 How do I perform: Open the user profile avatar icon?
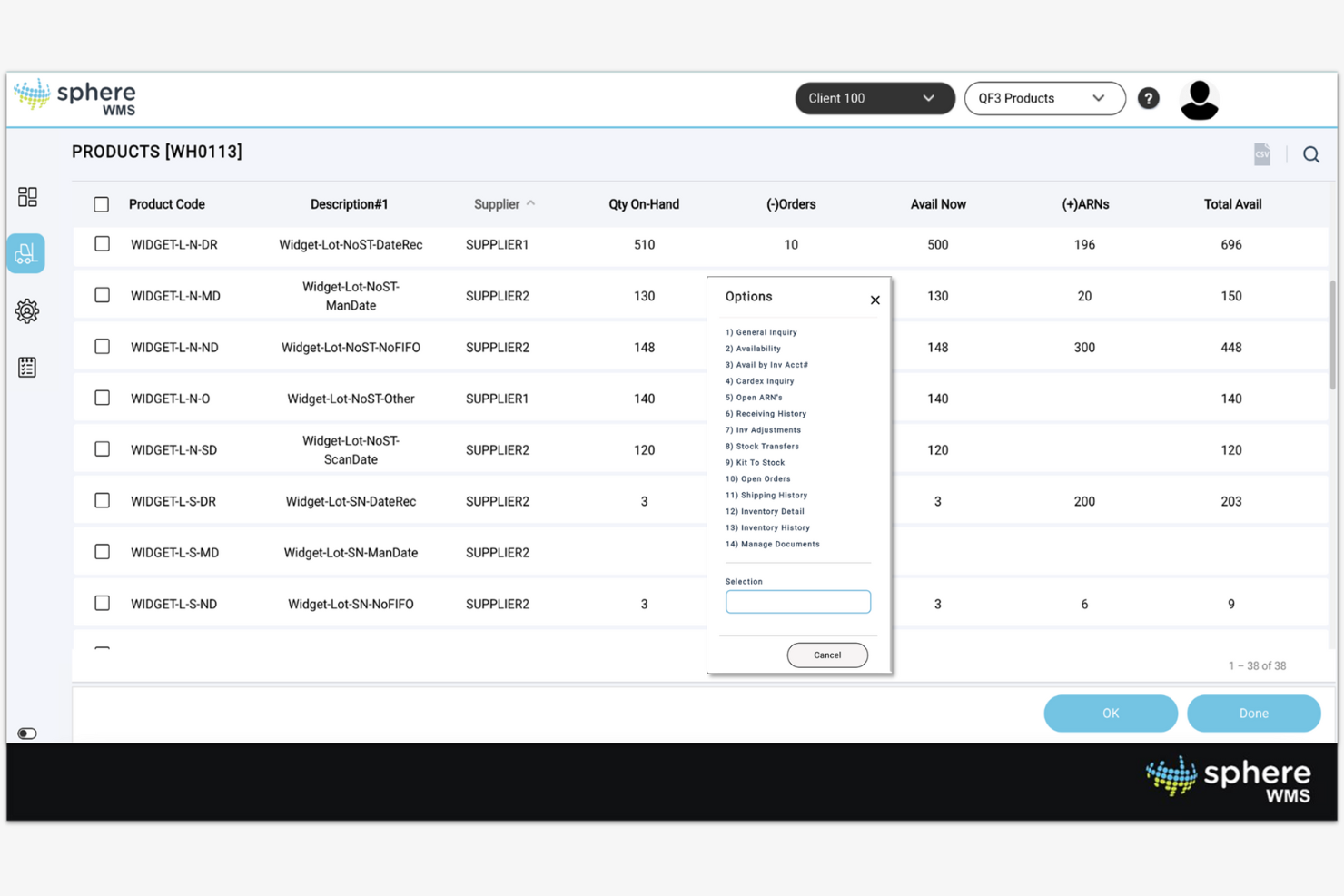point(1199,98)
